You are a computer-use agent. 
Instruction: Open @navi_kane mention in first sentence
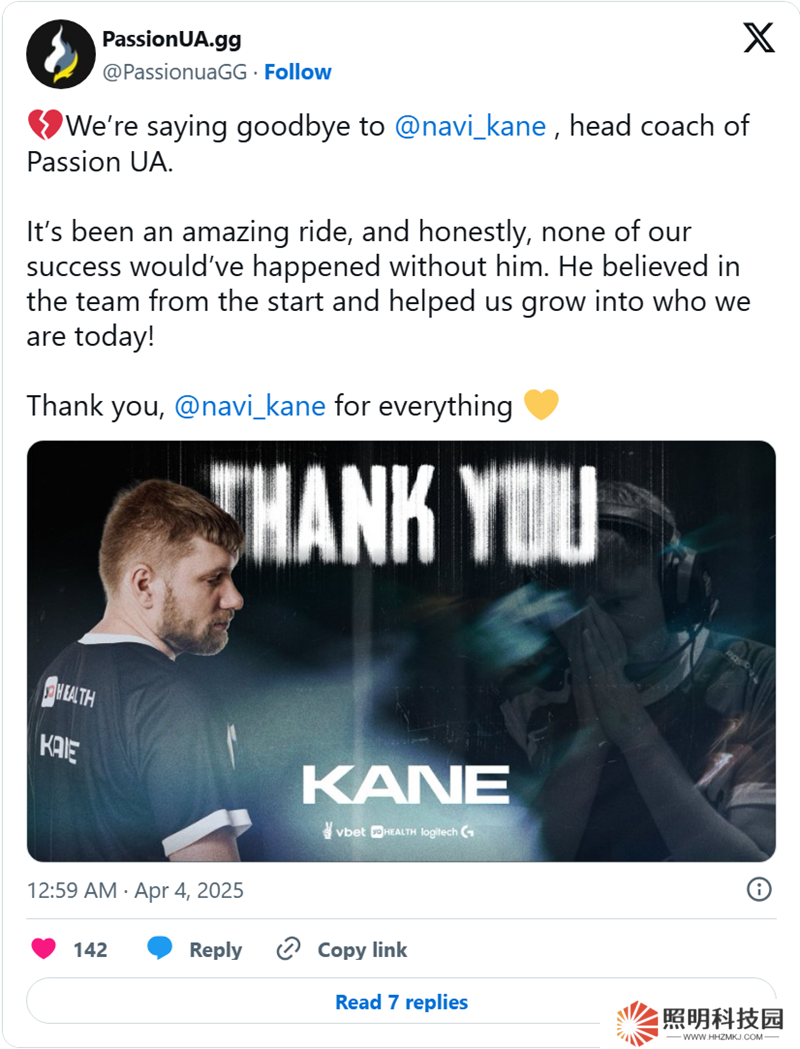[x=471, y=127]
